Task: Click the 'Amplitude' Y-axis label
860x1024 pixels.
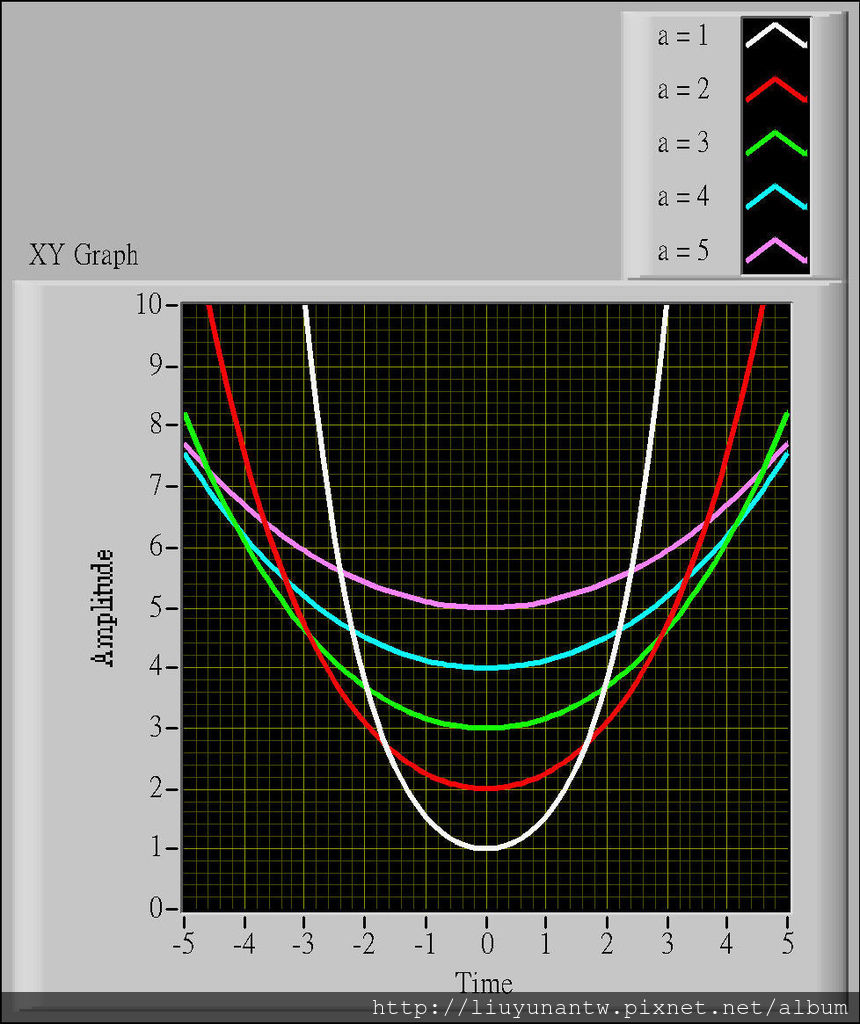Action: [103, 607]
